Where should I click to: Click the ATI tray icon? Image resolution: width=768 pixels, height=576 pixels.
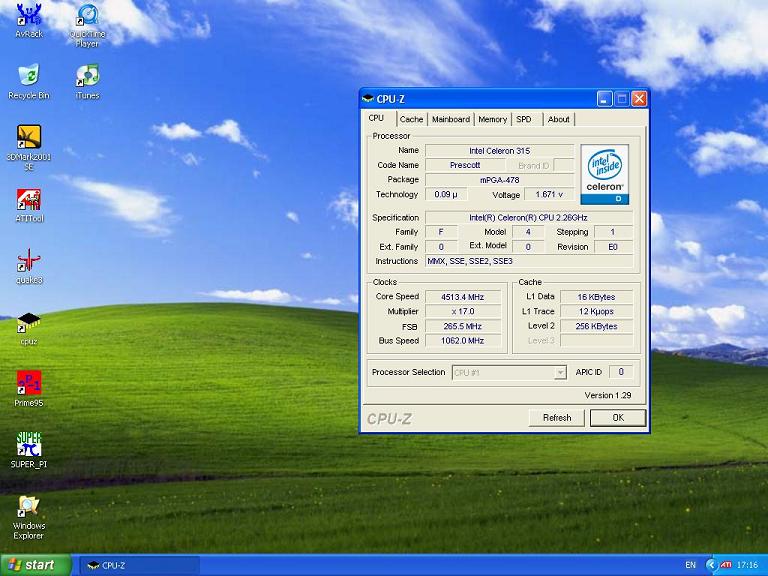(x=726, y=565)
